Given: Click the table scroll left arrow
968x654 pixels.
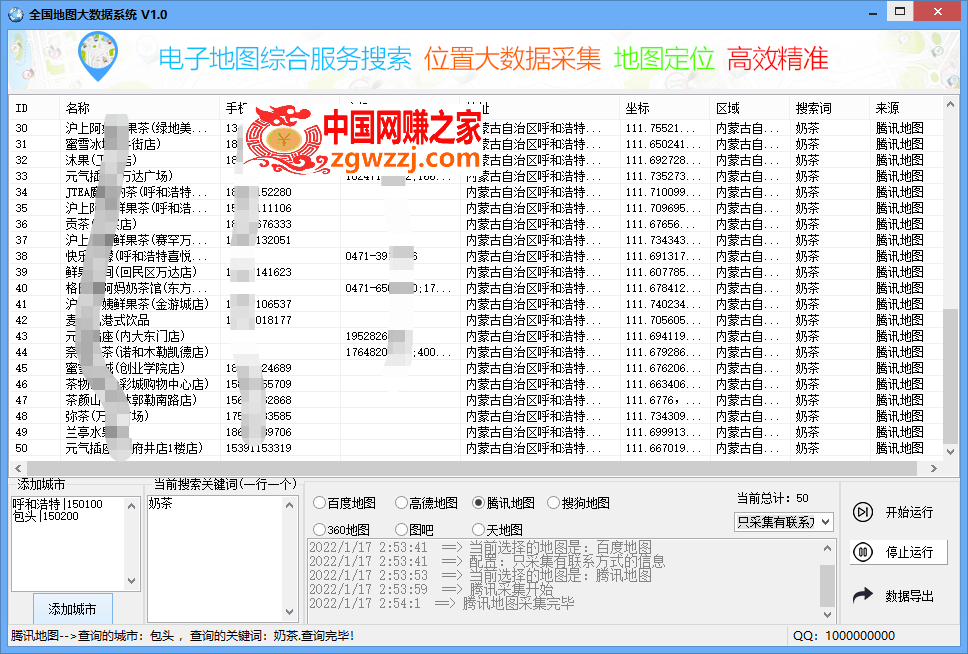Looking at the screenshot, I should [18, 468].
